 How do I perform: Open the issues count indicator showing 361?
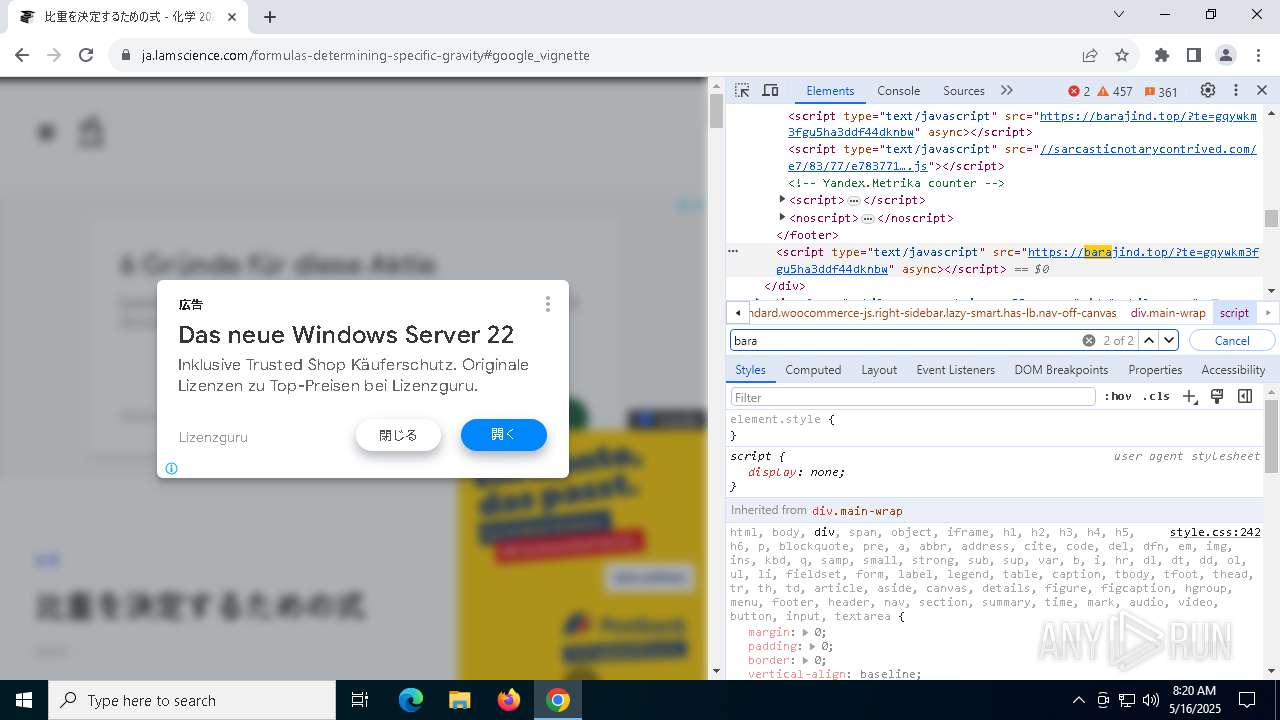1161,91
